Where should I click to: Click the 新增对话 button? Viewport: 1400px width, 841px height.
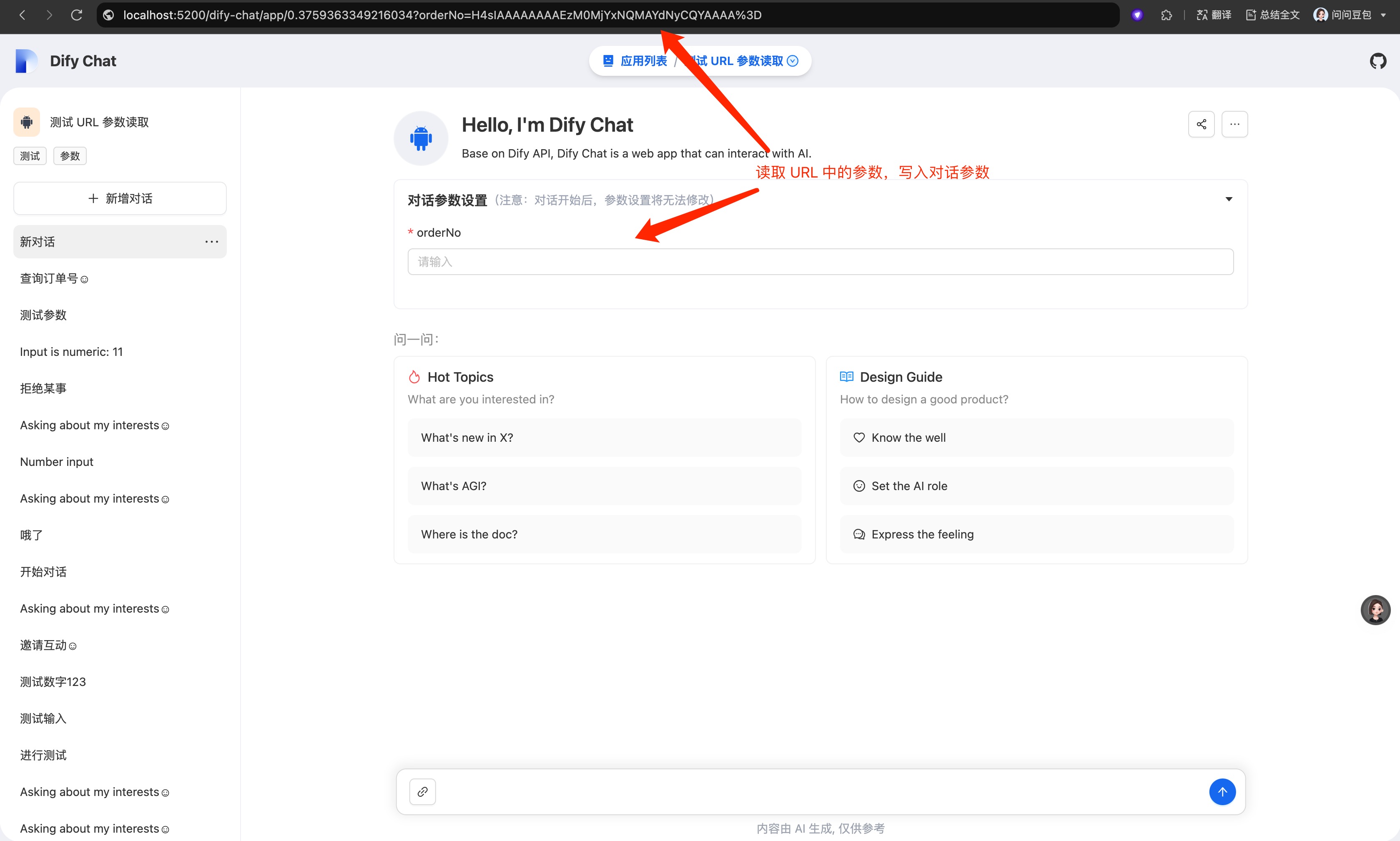coord(120,198)
